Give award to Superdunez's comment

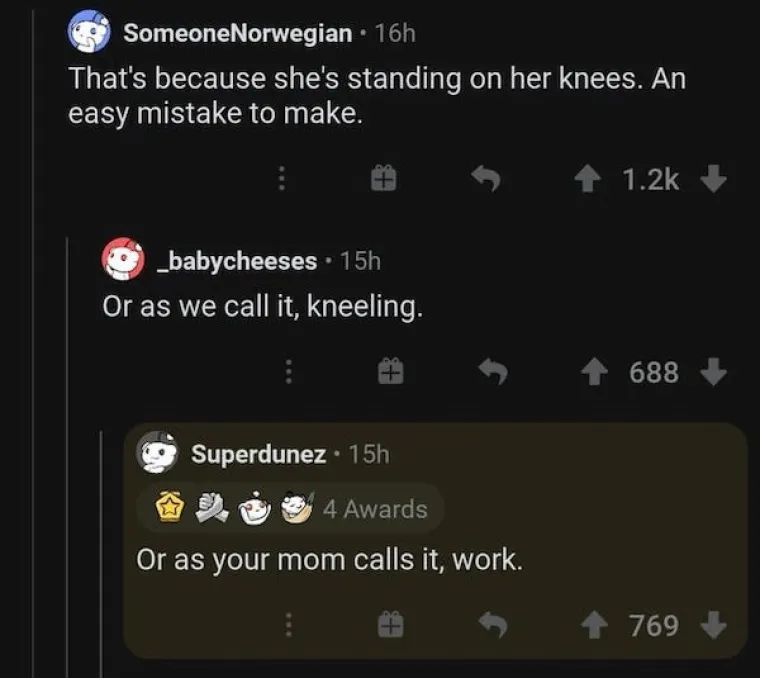click(x=387, y=626)
